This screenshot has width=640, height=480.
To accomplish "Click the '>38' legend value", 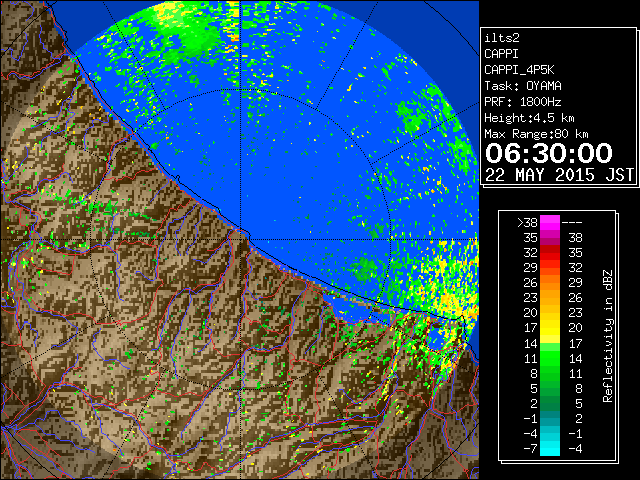I will [527, 222].
